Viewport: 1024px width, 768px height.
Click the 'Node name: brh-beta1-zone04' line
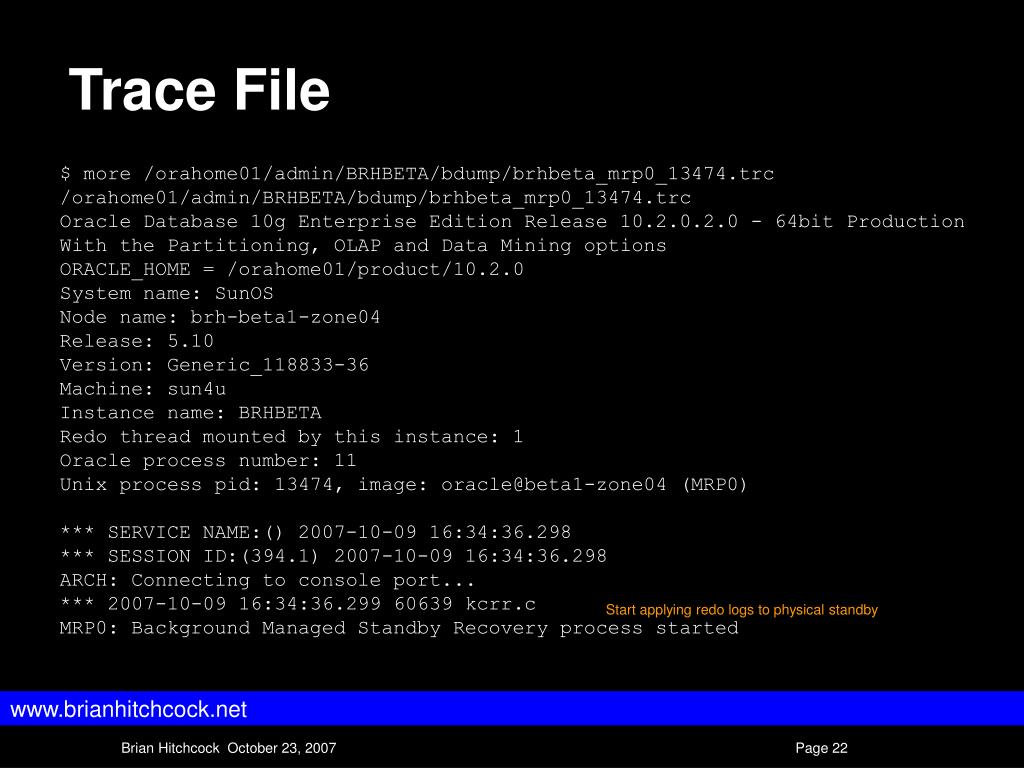pos(220,317)
